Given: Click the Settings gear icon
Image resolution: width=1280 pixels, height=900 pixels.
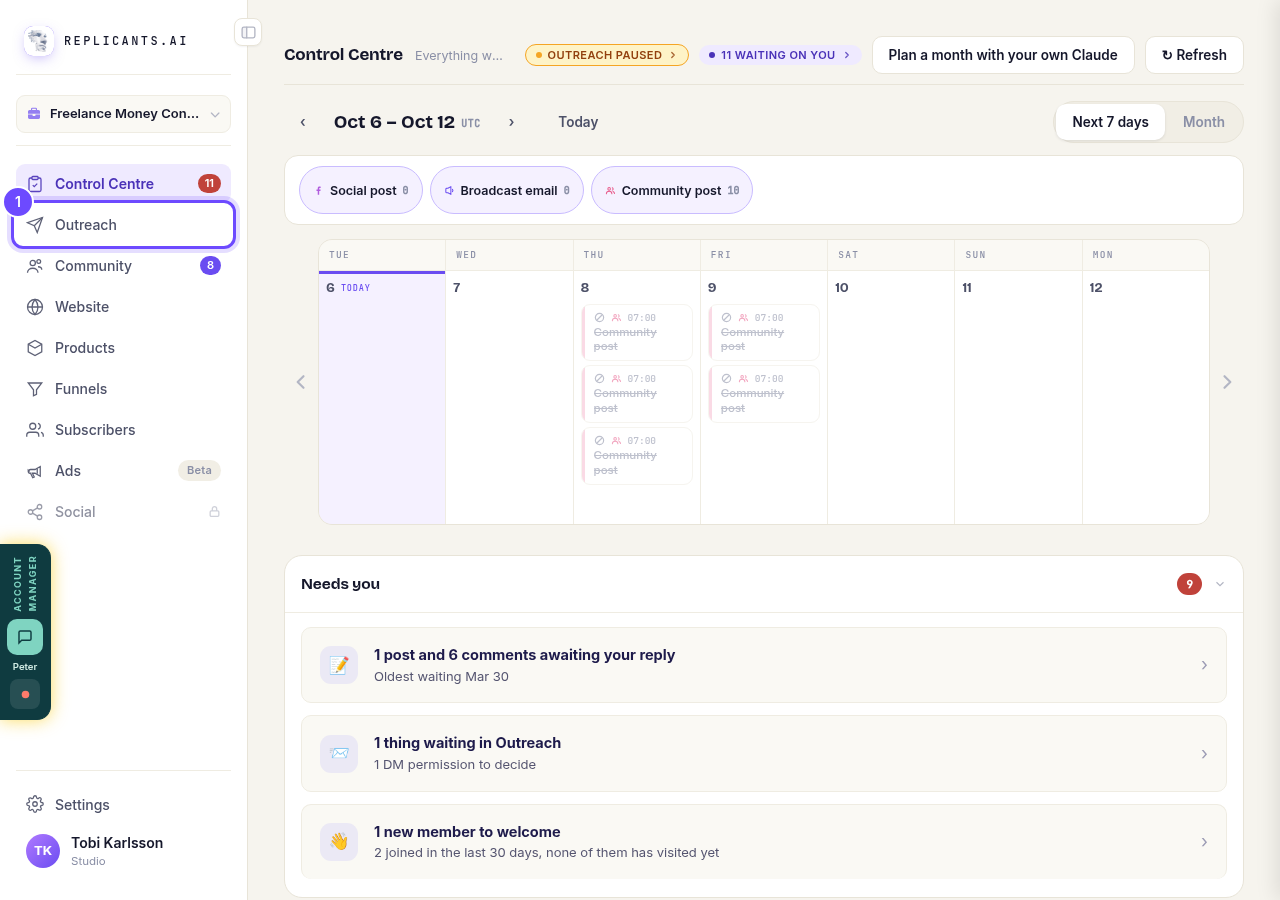Looking at the screenshot, I should point(35,804).
